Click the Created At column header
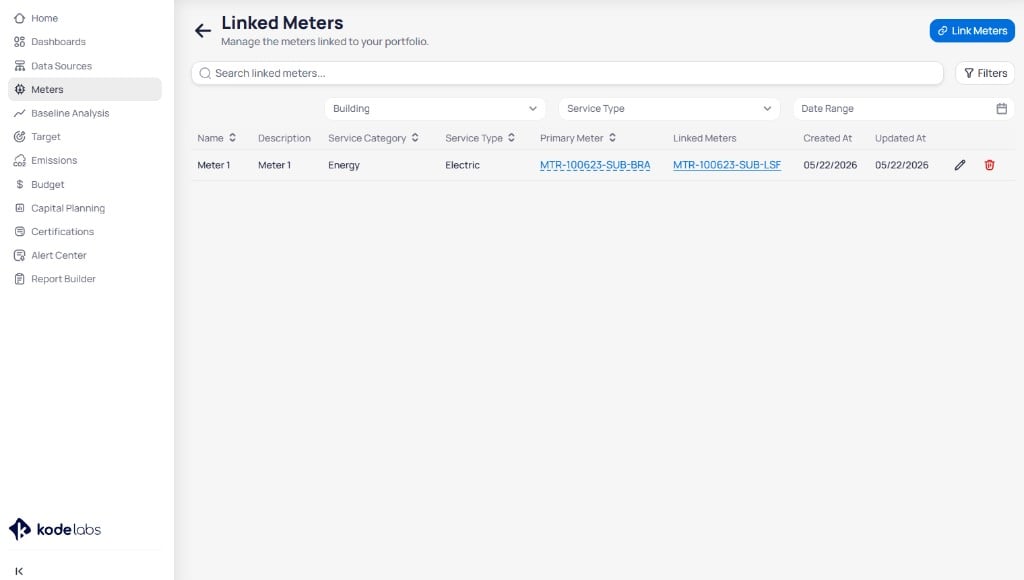This screenshot has height=580, width=1024. pos(827,138)
